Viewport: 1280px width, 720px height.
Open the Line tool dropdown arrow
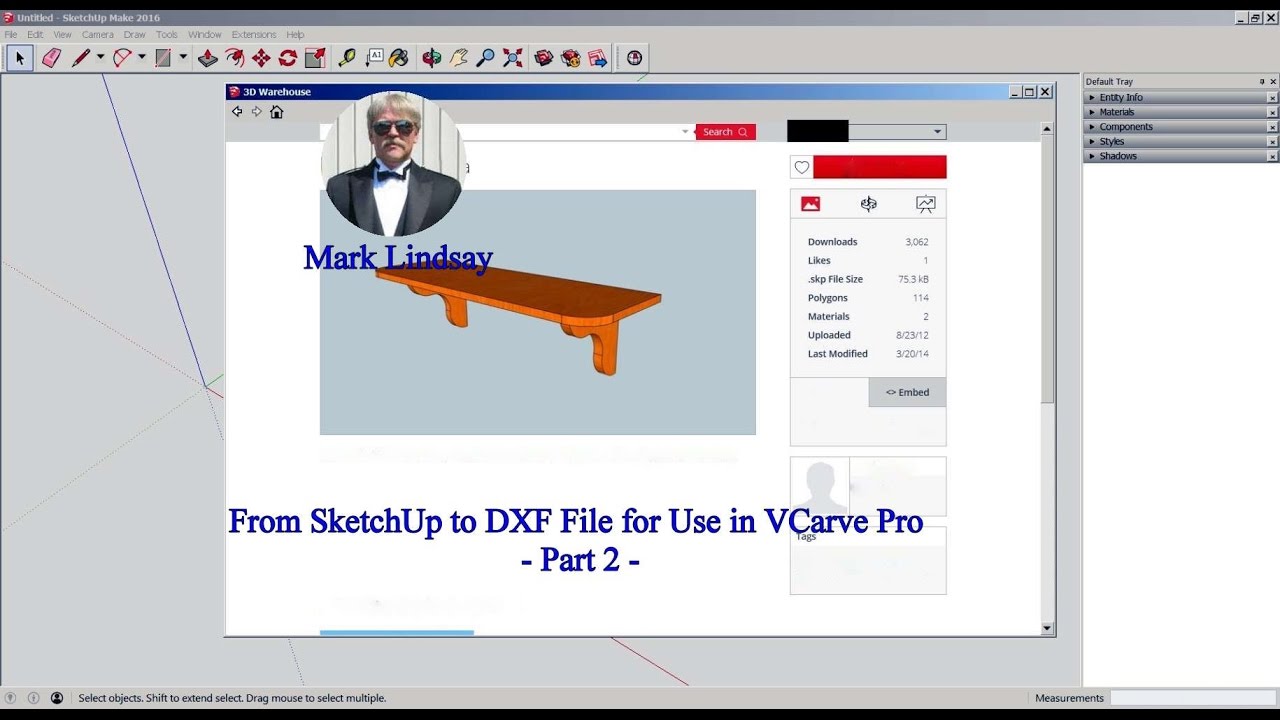(100, 58)
